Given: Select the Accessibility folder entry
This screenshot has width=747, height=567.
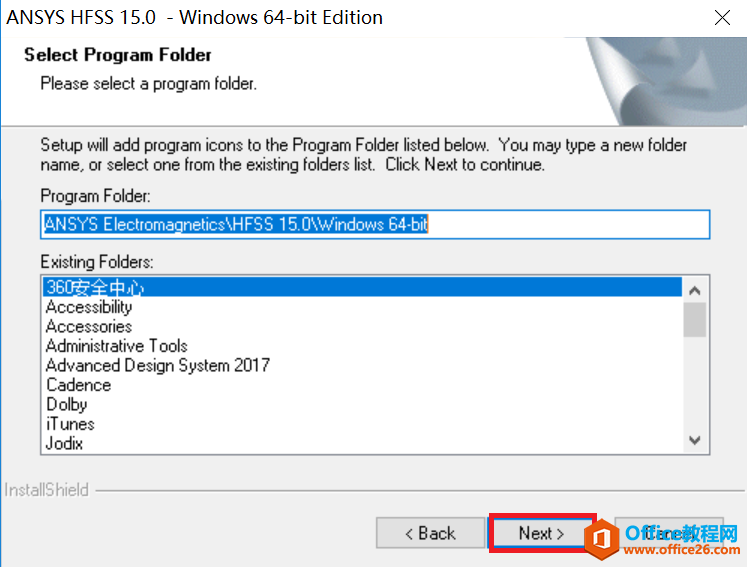Looking at the screenshot, I should point(89,307).
